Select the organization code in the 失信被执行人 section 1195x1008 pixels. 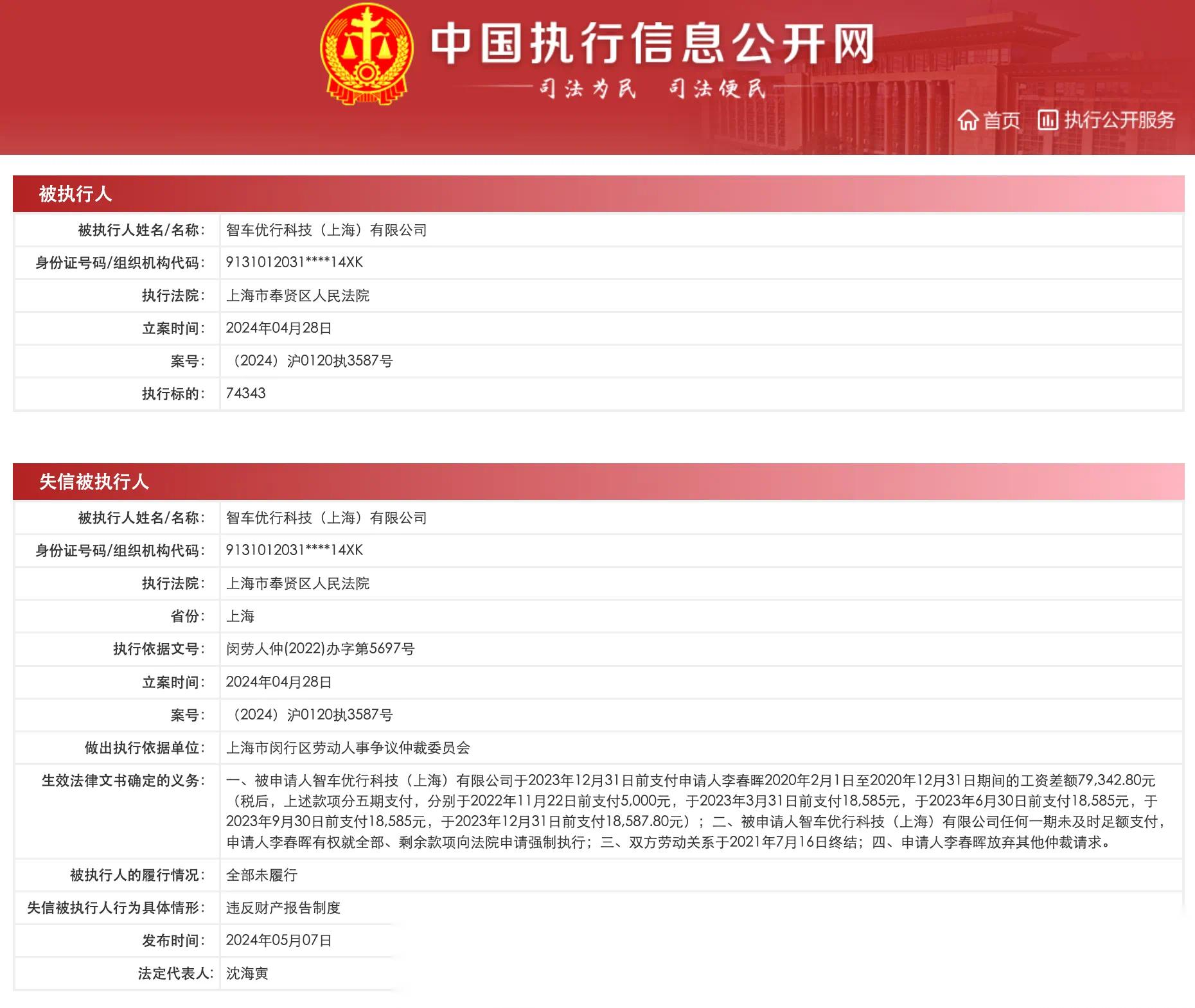pyautogui.click(x=294, y=550)
